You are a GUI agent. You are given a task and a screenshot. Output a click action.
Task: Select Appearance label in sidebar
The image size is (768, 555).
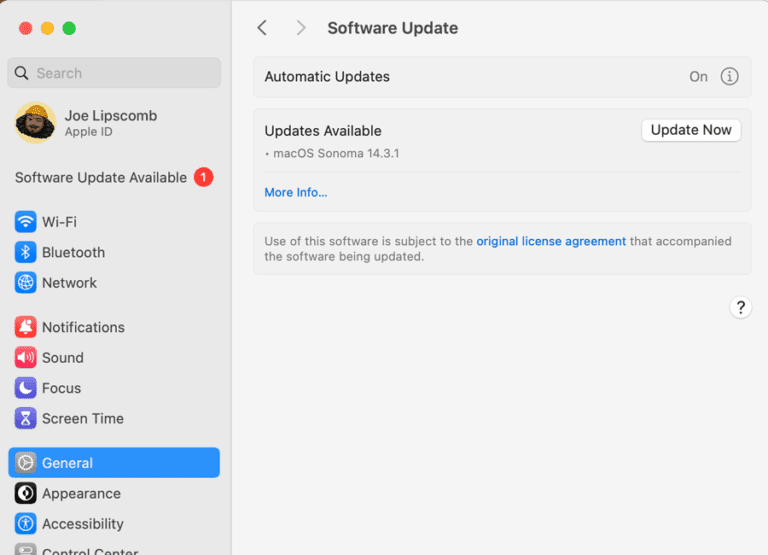(81, 493)
